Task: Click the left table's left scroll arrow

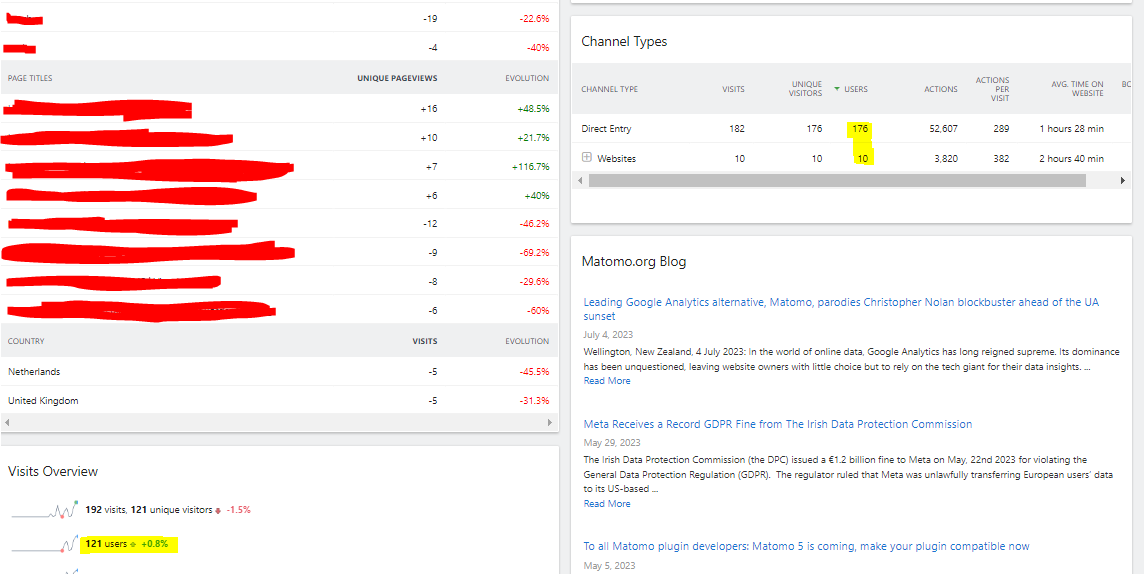Action: coord(7,422)
